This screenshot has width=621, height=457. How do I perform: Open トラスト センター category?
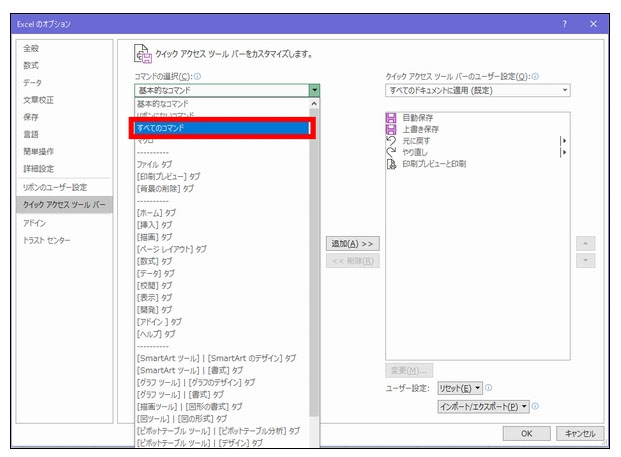[64, 240]
